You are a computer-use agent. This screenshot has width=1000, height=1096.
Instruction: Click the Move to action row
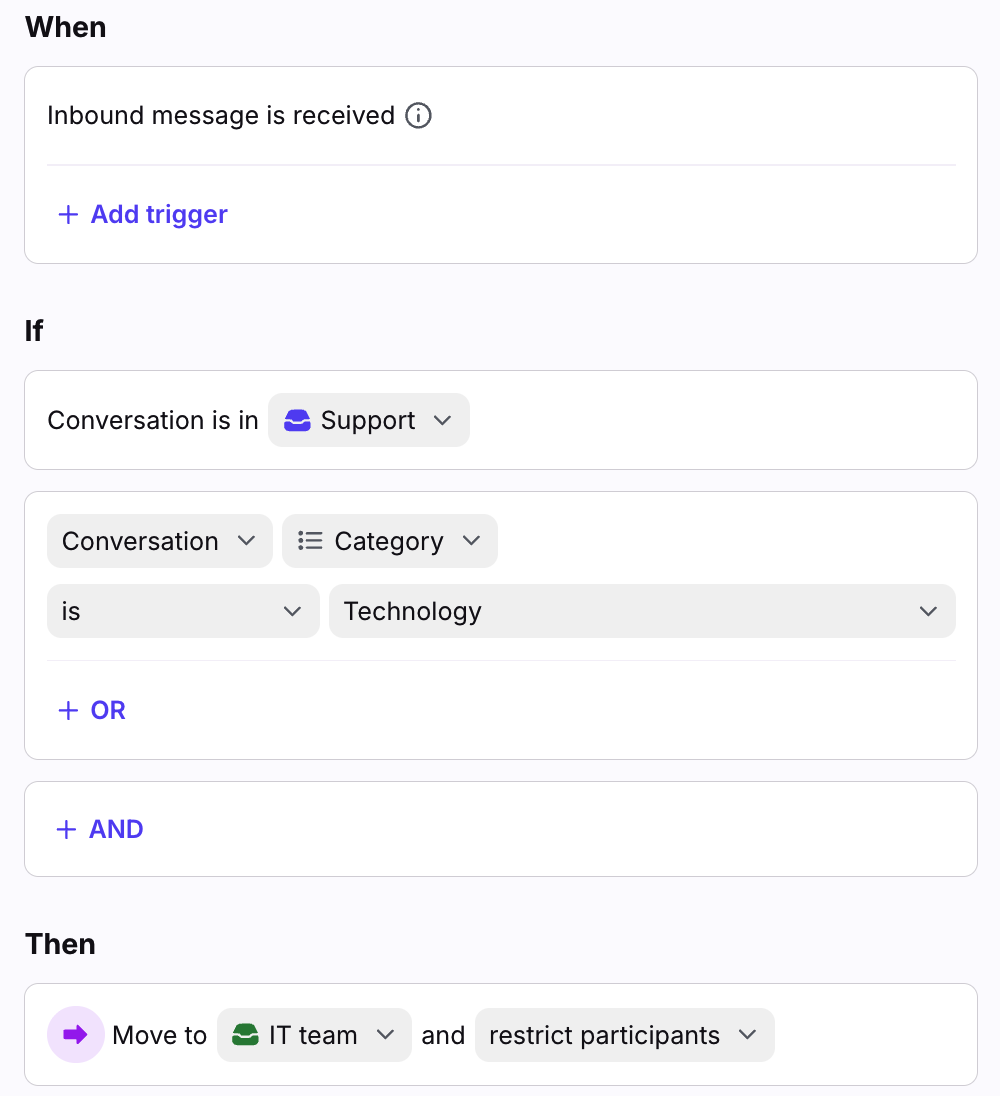coord(160,1035)
